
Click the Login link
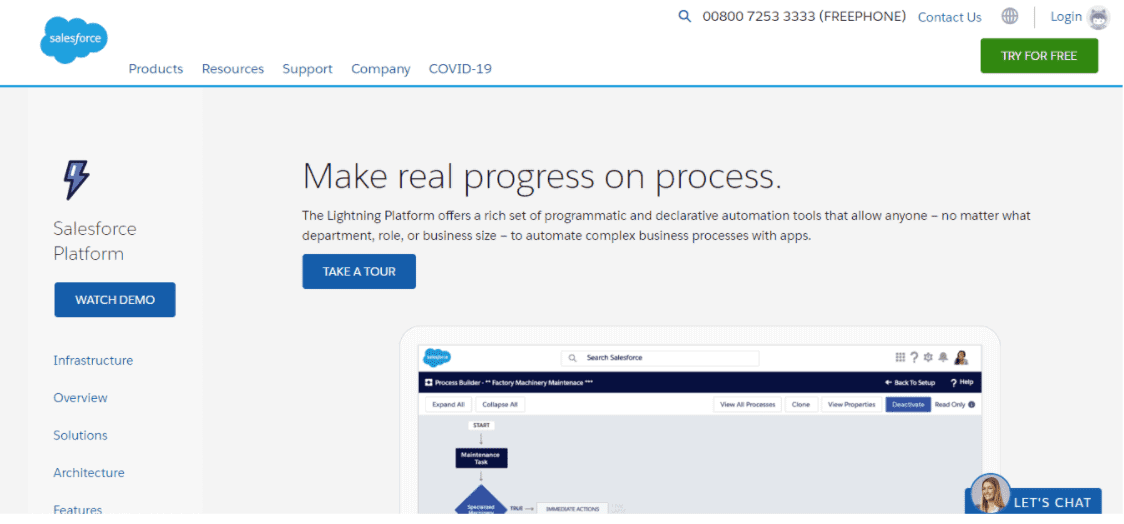coord(1066,16)
